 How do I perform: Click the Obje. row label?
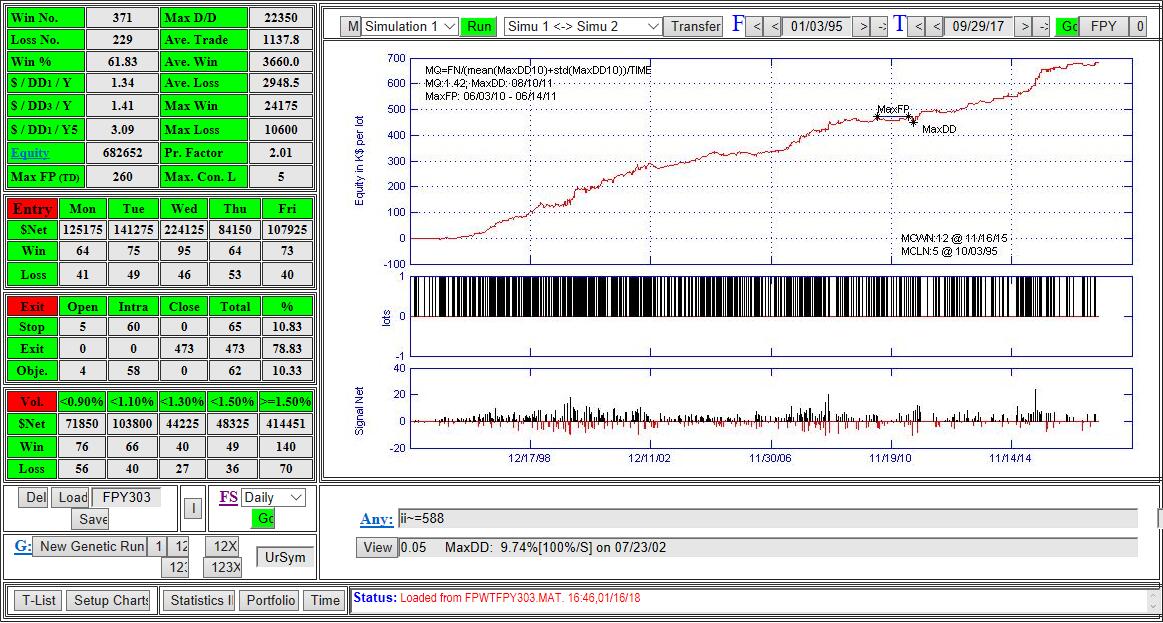click(x=32, y=370)
